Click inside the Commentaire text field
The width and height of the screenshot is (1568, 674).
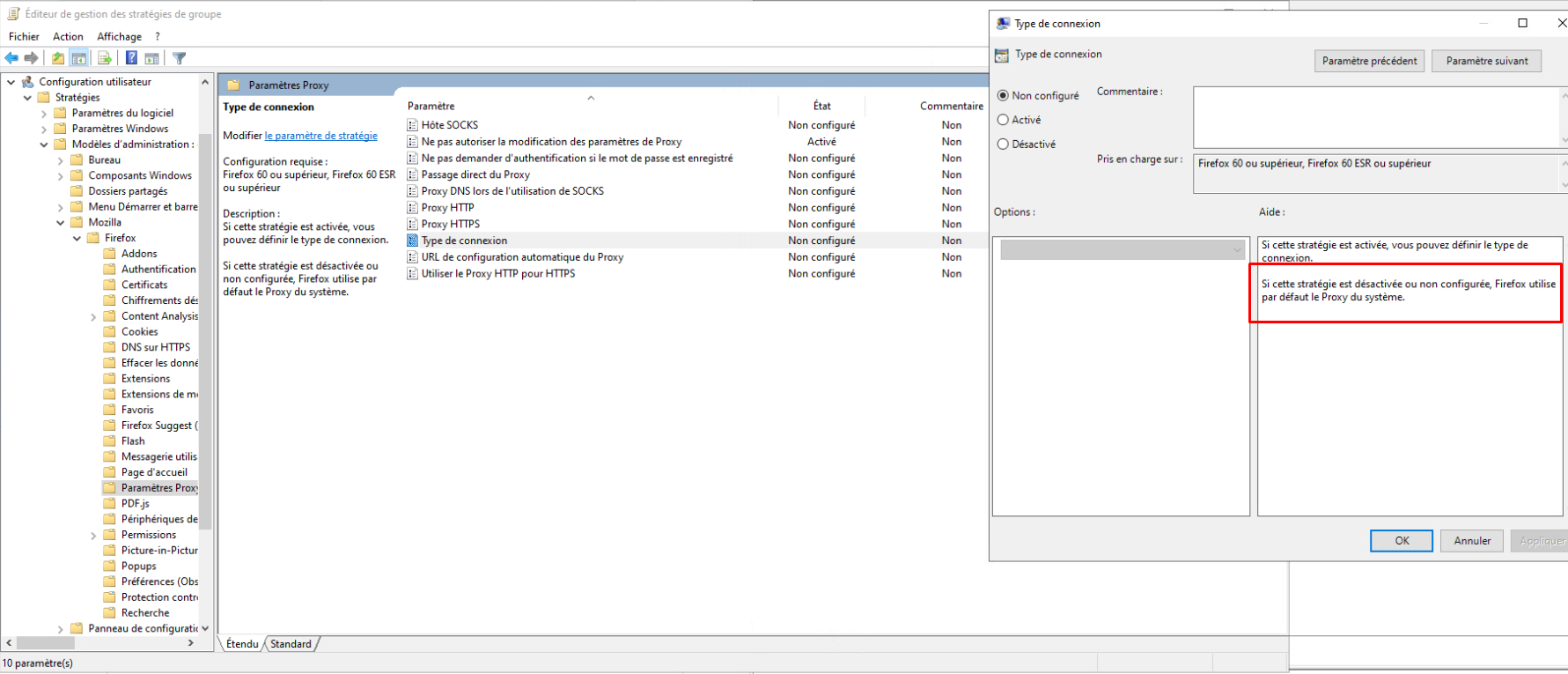coord(1374,116)
